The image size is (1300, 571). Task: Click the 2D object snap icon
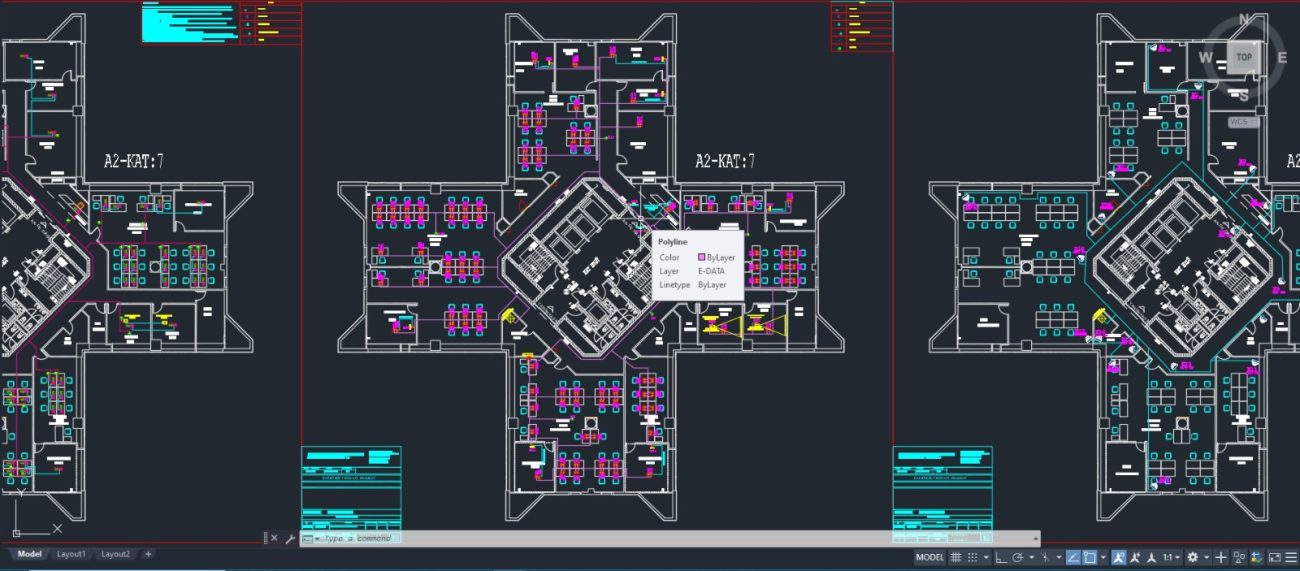tap(1089, 557)
